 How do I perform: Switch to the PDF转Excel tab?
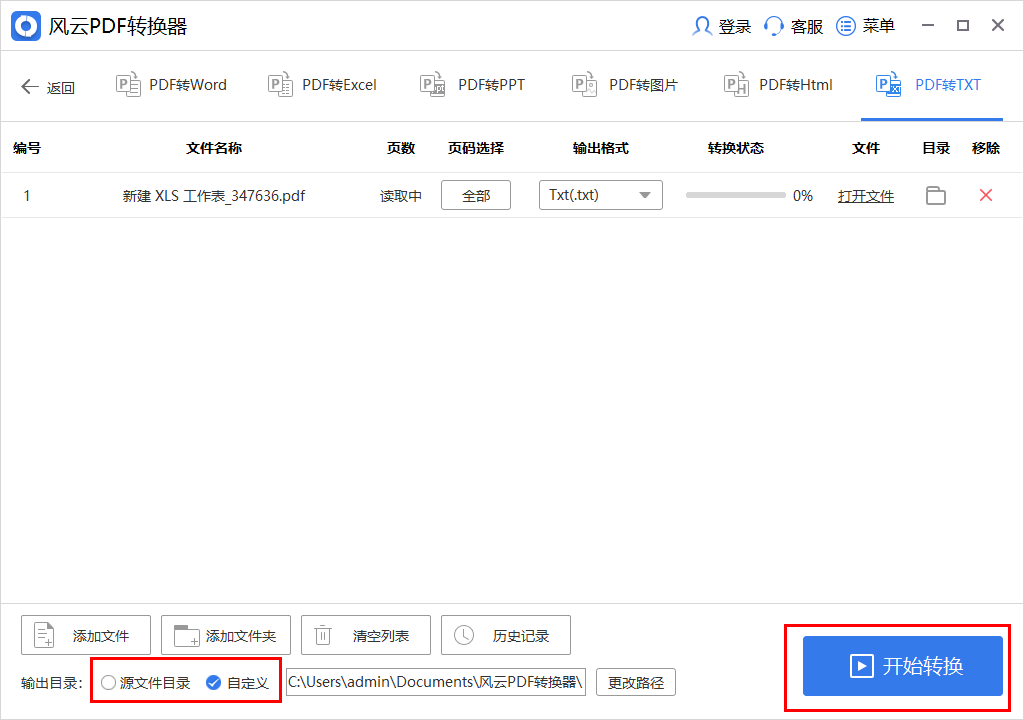coord(323,85)
